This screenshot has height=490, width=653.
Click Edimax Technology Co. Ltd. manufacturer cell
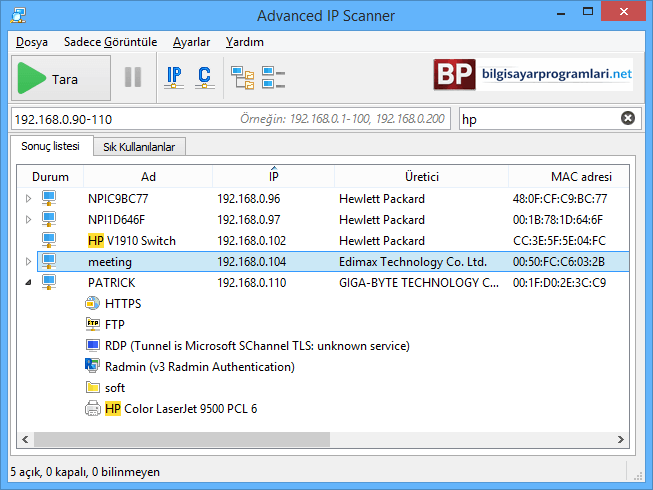coord(413,262)
